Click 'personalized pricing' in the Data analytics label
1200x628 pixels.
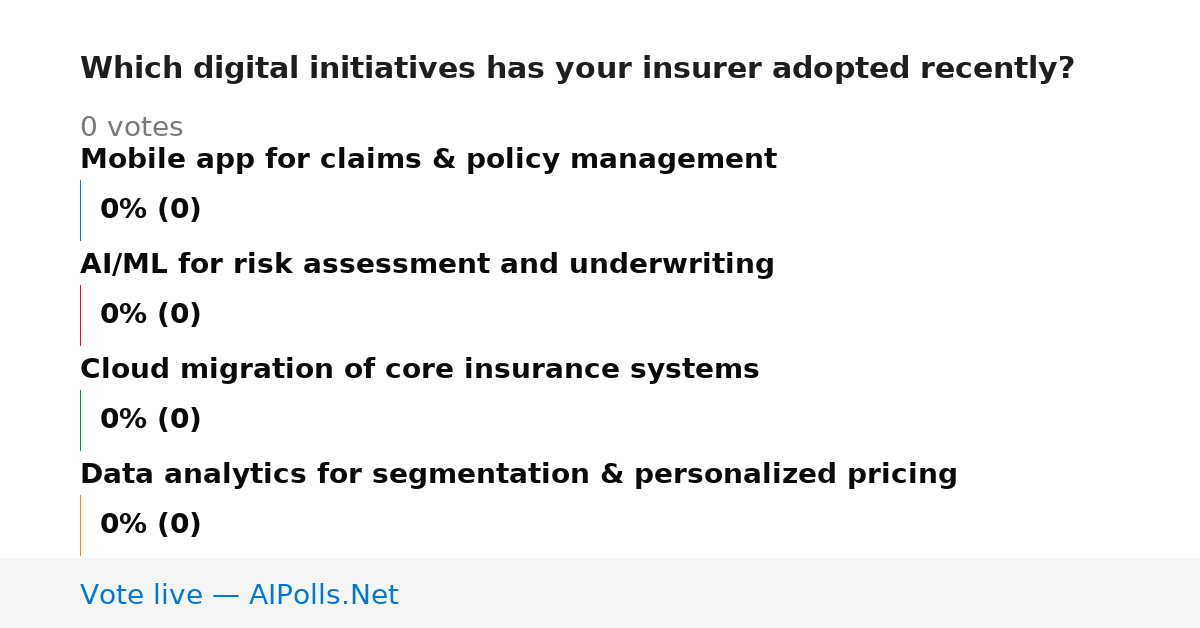pyautogui.click(x=796, y=475)
